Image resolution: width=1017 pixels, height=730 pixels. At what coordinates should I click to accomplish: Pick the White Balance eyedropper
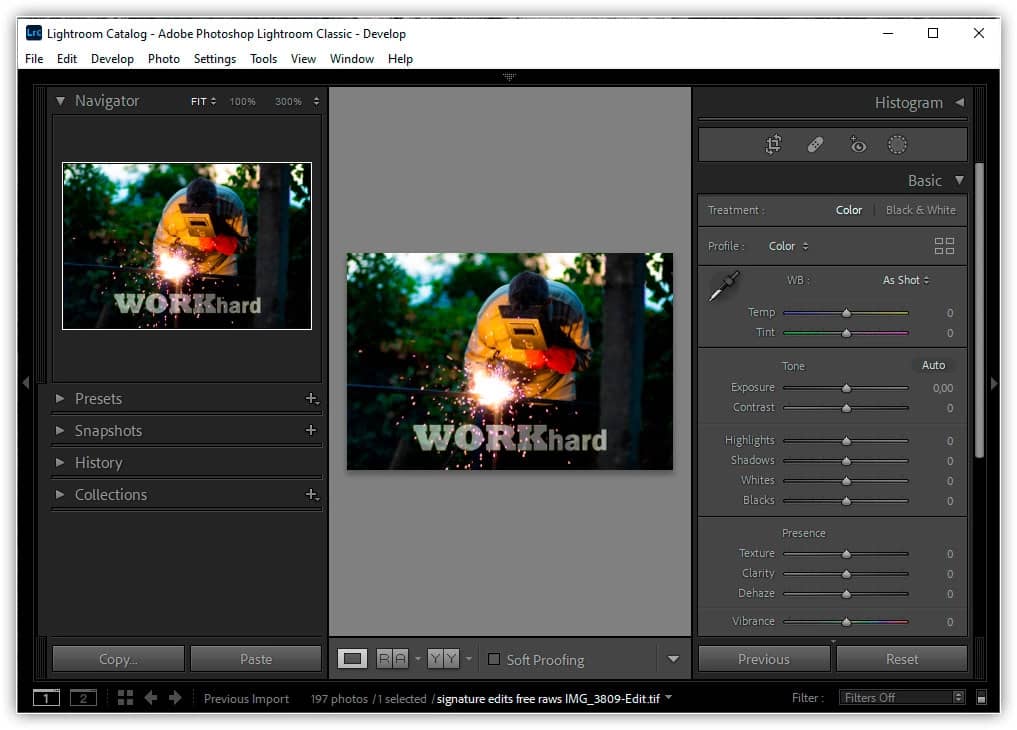coord(724,286)
